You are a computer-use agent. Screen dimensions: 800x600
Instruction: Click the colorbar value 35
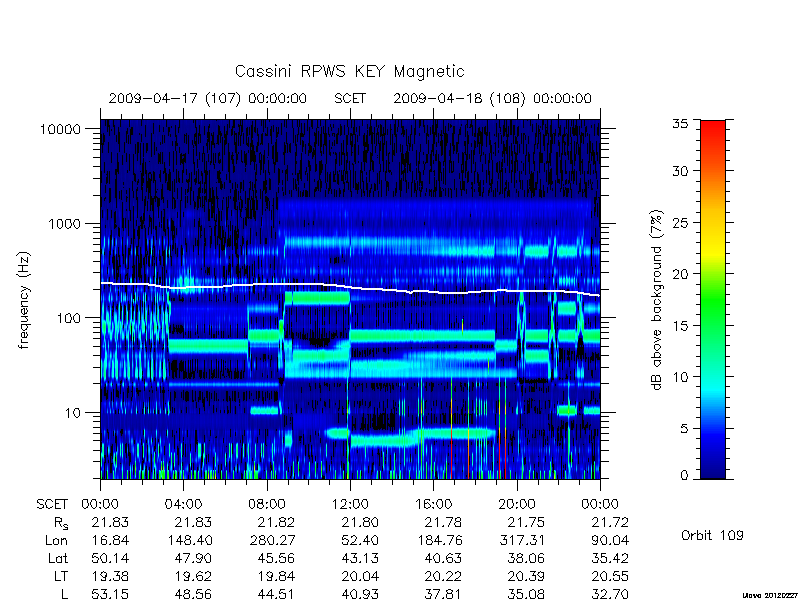tap(680, 124)
